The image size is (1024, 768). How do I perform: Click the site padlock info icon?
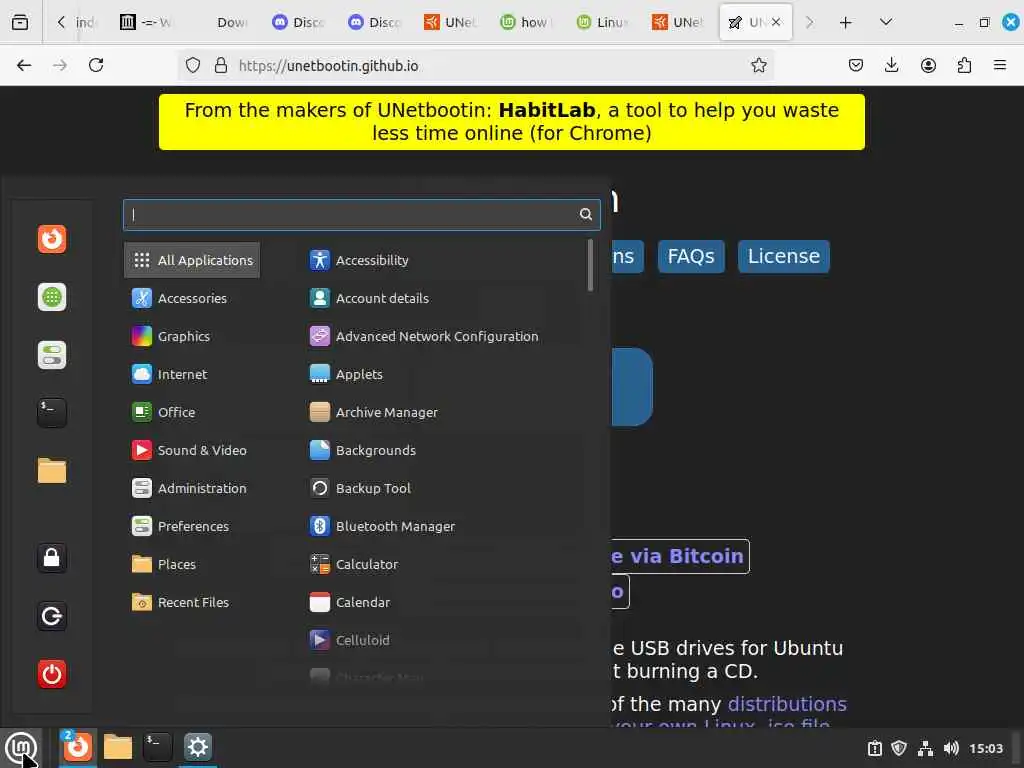221,65
